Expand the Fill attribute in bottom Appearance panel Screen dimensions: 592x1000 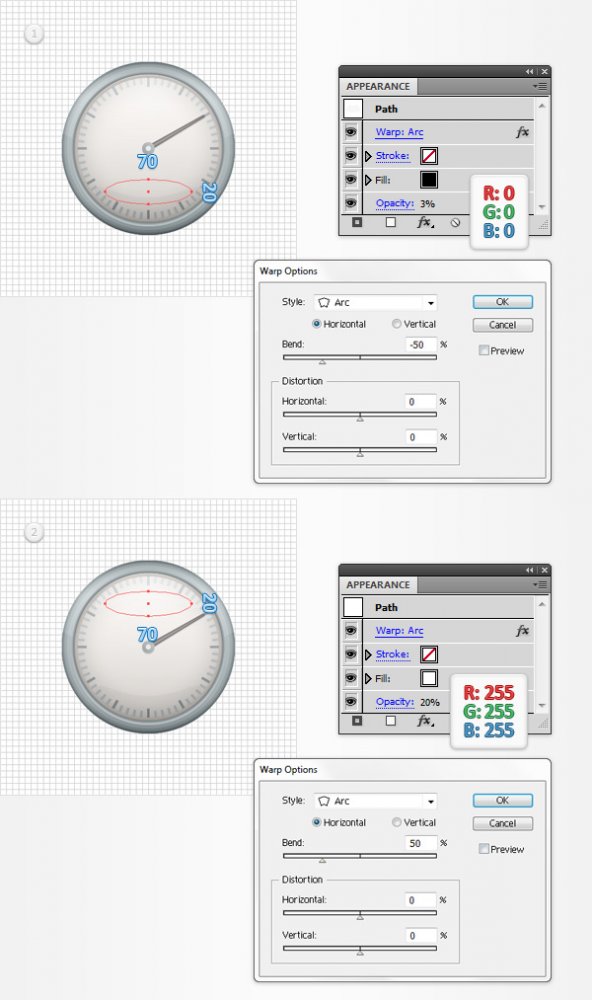pyautogui.click(x=368, y=679)
